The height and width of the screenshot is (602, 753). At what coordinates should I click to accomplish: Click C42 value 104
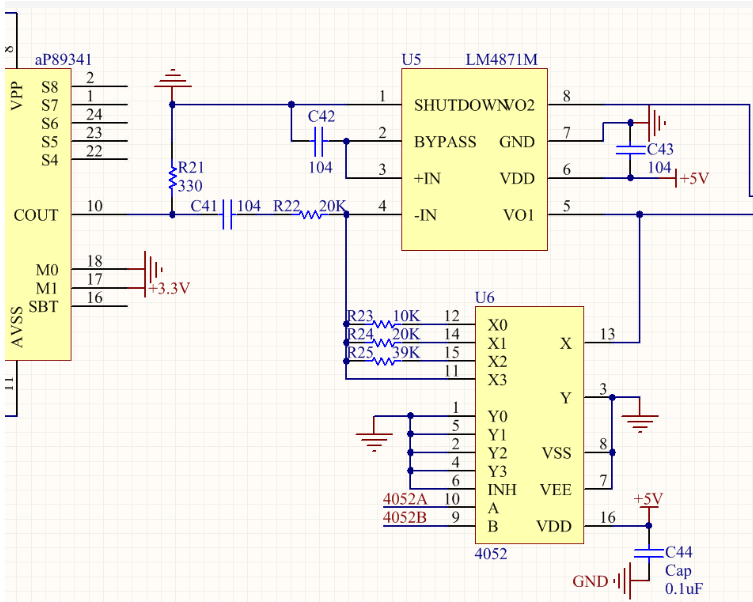[x=321, y=168]
